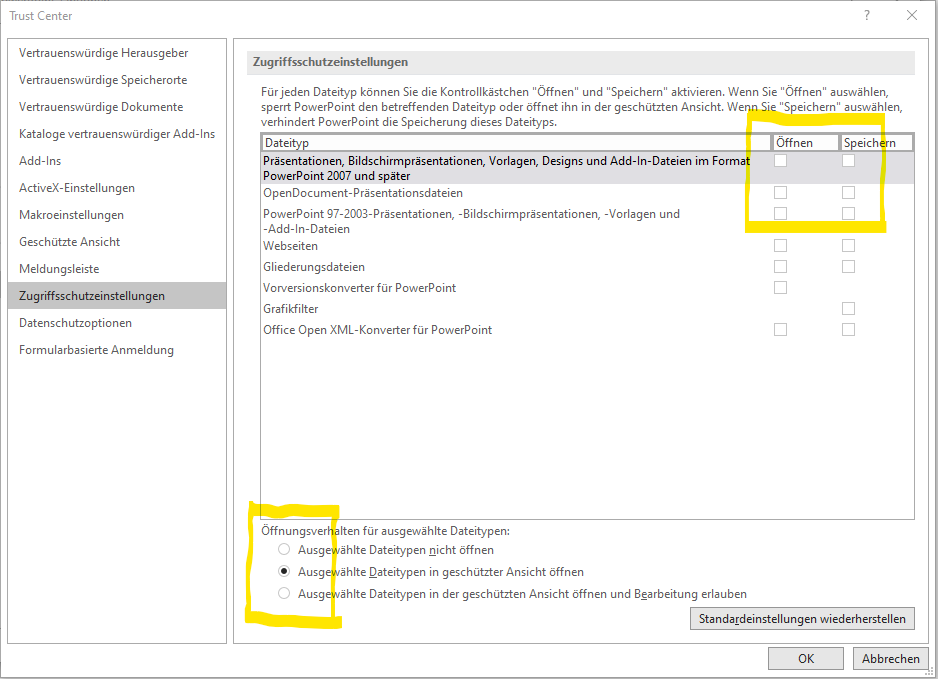This screenshot has height=679, width=938.
Task: Check Speichern for Webseiten
Action: 848,245
